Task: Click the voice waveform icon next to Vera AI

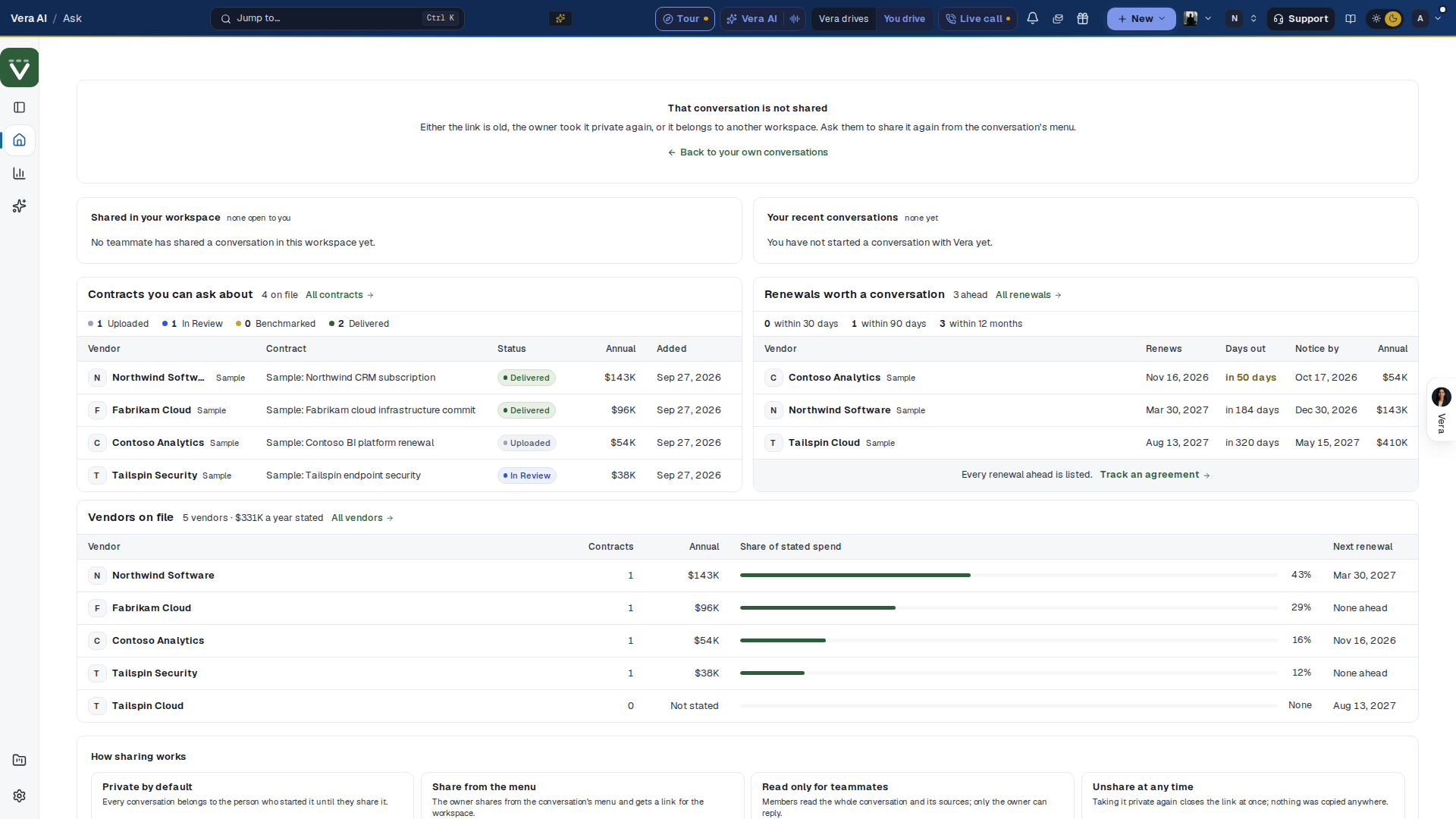Action: point(794,18)
